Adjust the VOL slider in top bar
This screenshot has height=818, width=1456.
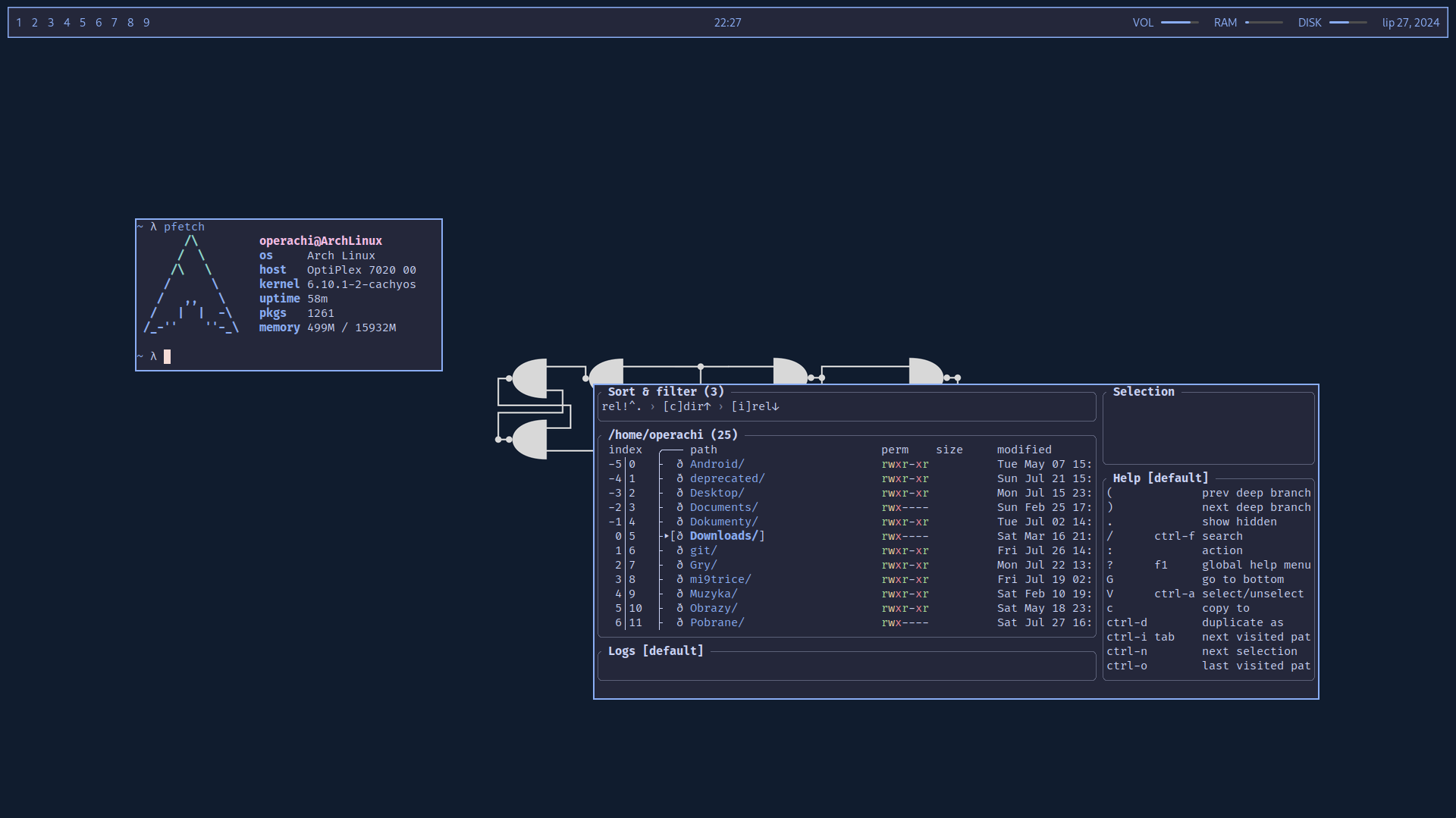(1179, 23)
